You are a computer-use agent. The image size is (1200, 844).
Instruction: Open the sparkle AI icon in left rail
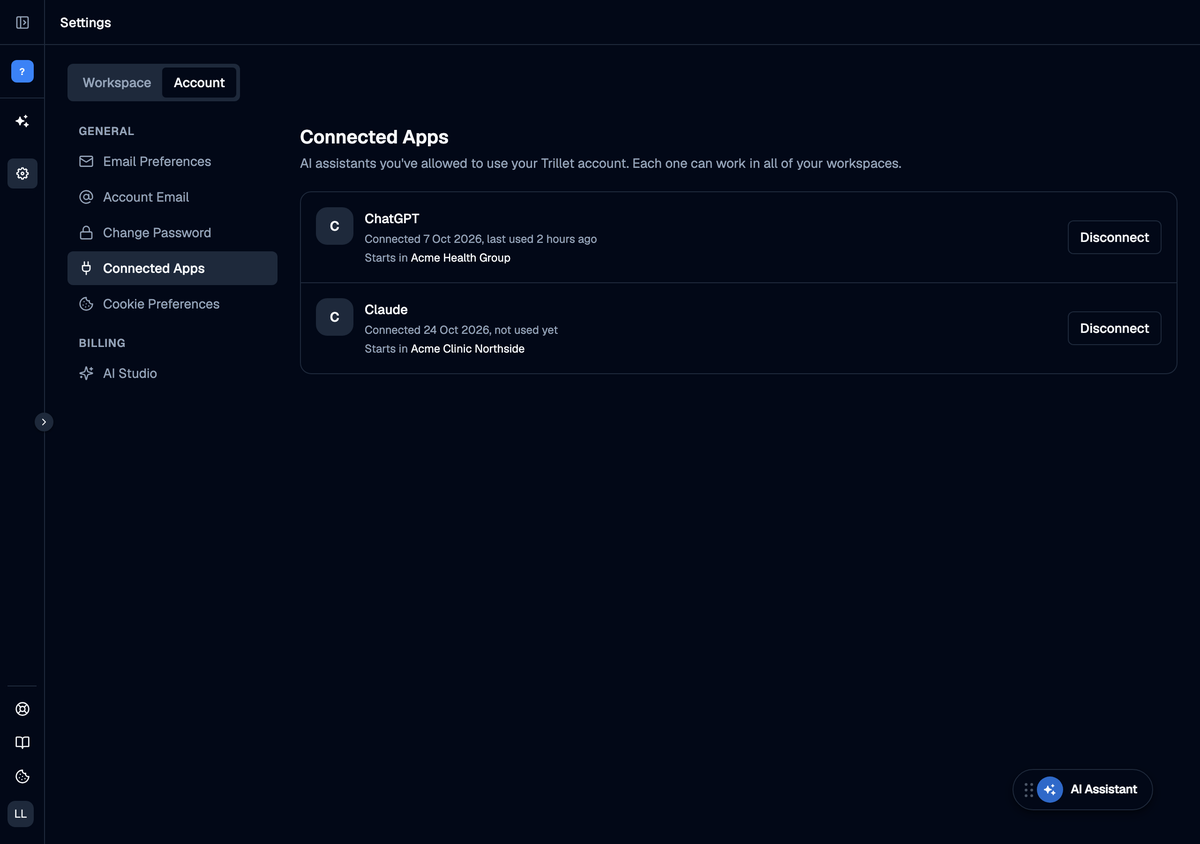22,121
